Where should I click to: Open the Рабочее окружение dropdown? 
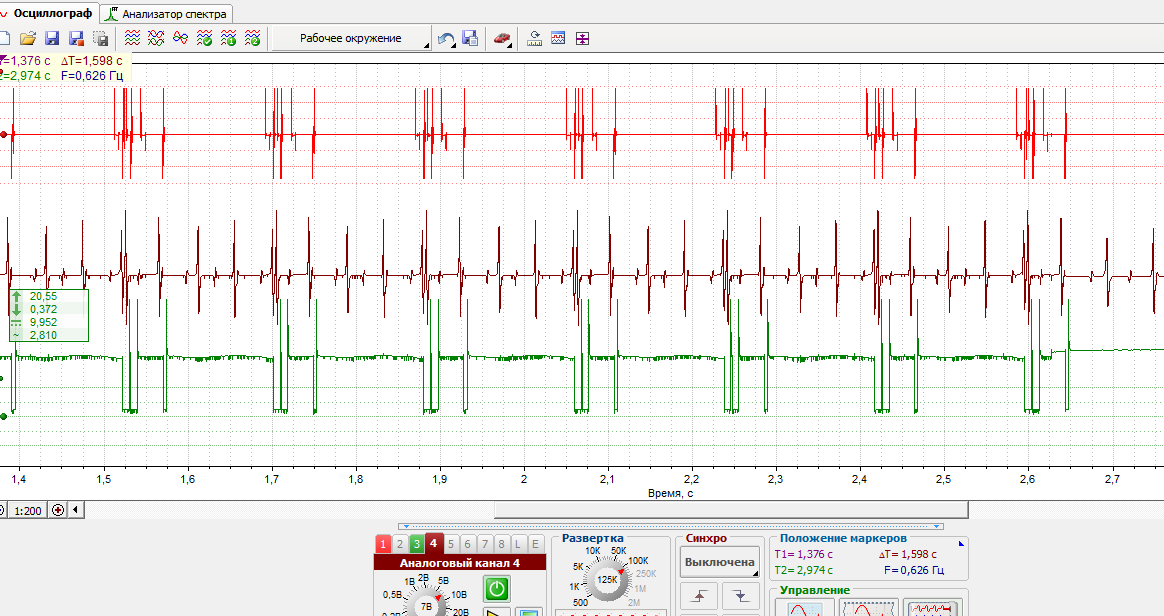[351, 38]
